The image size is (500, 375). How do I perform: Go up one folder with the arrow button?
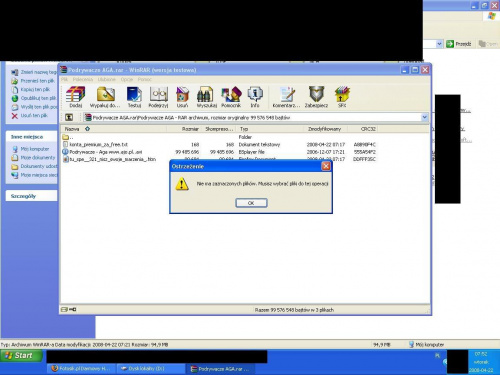69,117
